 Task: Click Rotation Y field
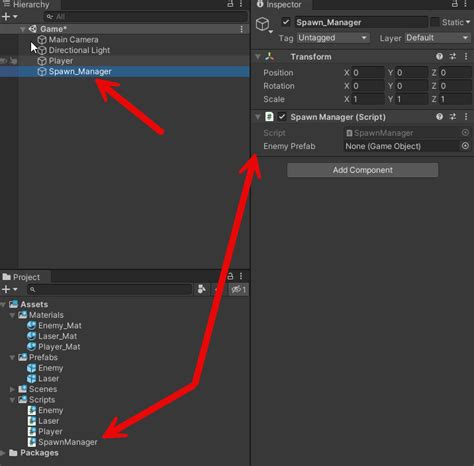pos(412,86)
